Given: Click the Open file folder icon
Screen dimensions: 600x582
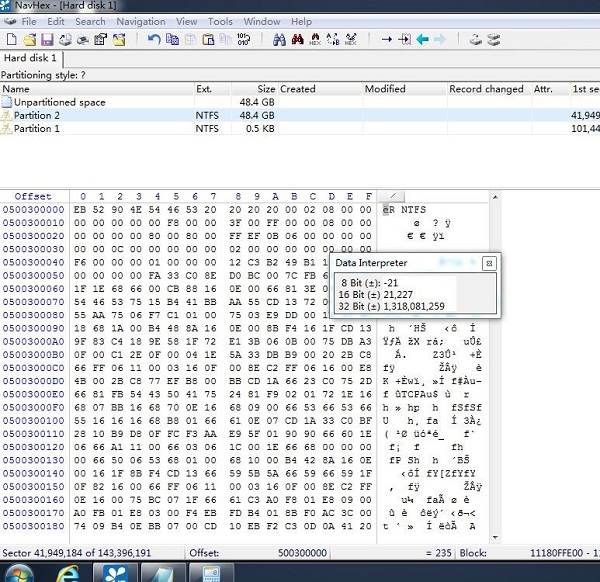Looking at the screenshot, I should 30,39.
